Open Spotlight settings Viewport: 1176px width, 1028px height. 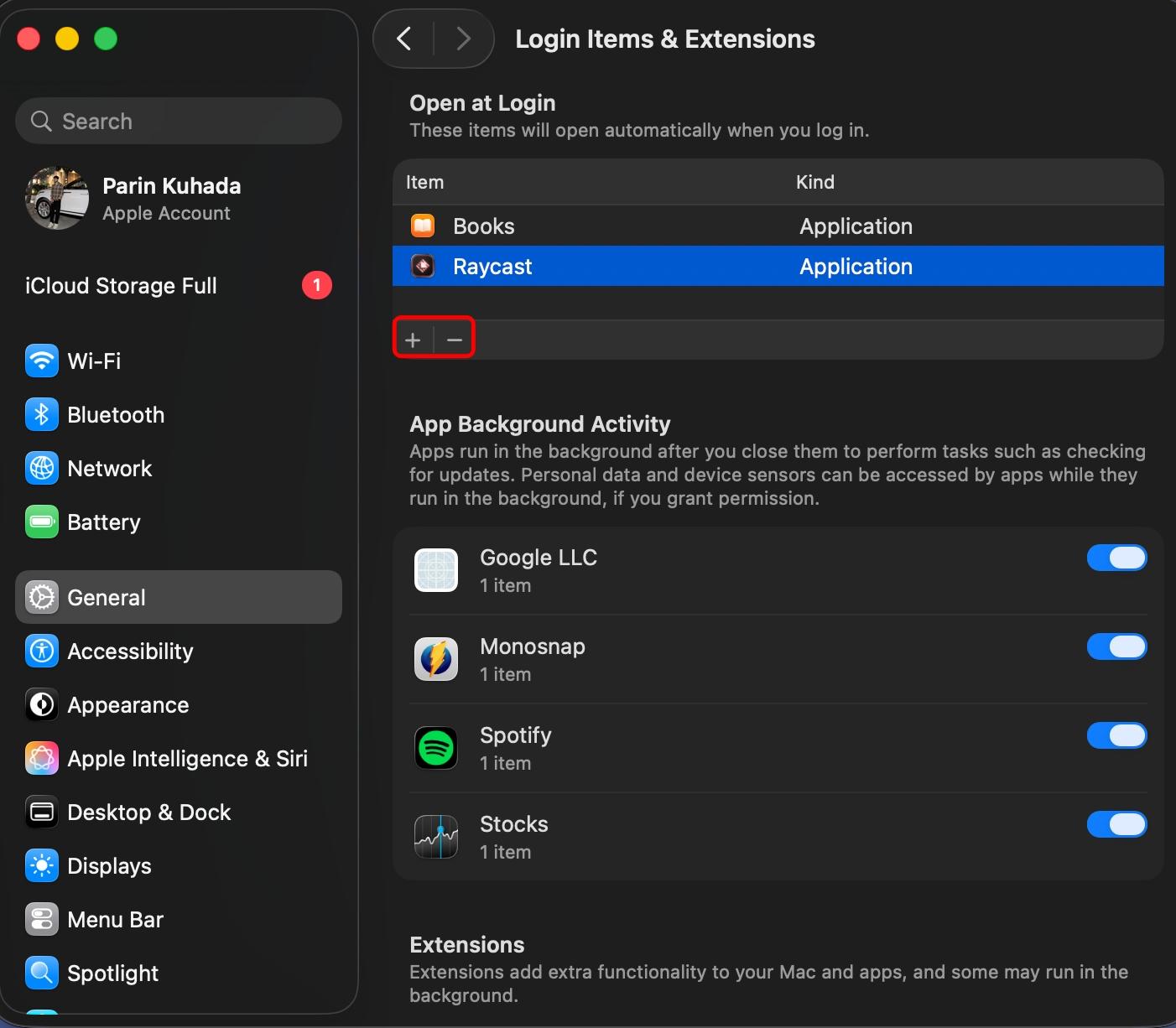pos(179,973)
